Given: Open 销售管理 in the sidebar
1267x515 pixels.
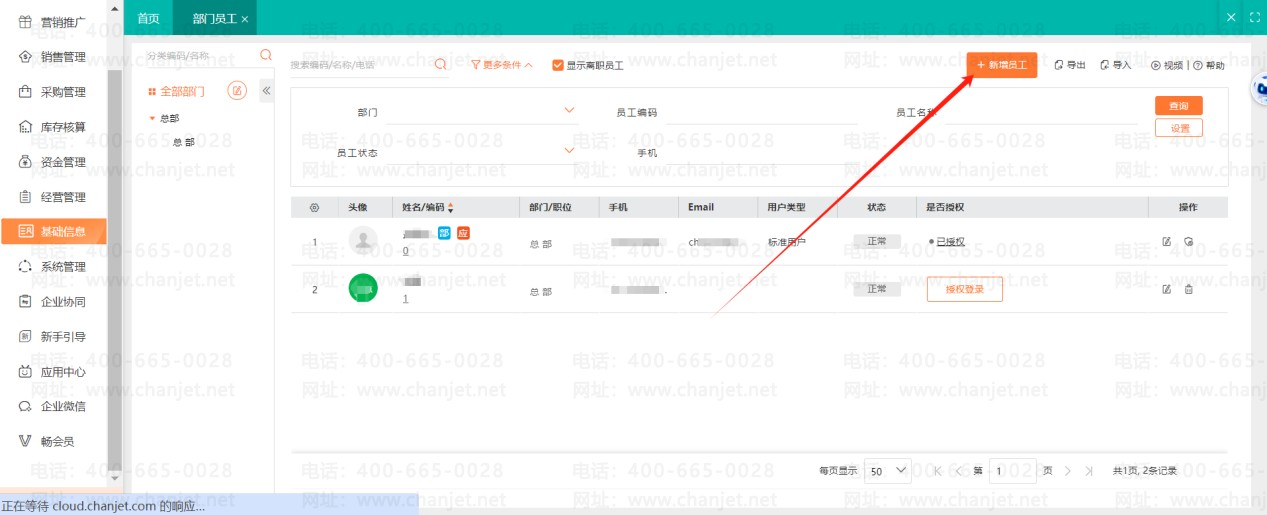Looking at the screenshot, I should [x=54, y=57].
